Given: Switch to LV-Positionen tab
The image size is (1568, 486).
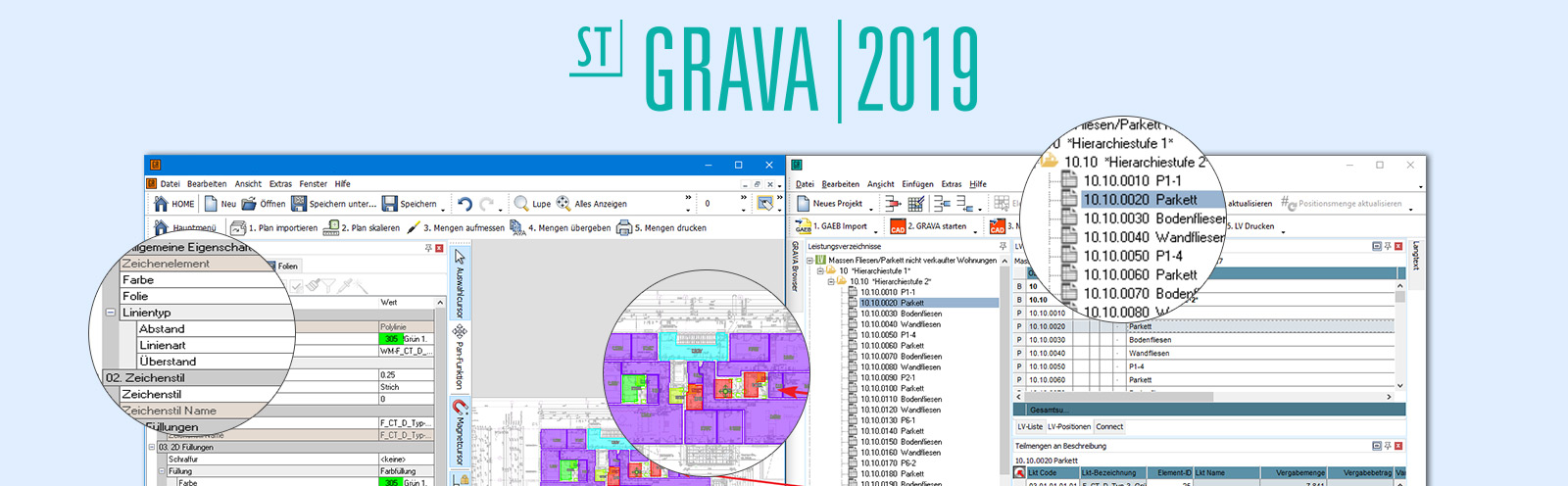Looking at the screenshot, I should [x=1069, y=426].
